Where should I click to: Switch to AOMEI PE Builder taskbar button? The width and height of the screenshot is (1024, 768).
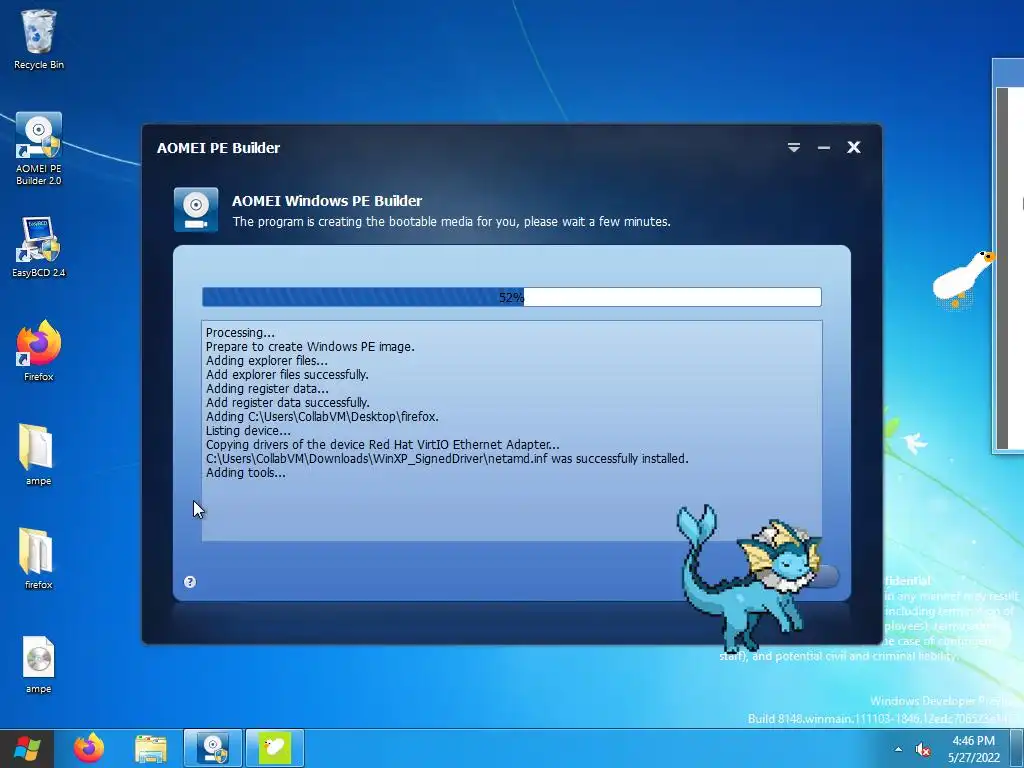click(214, 748)
